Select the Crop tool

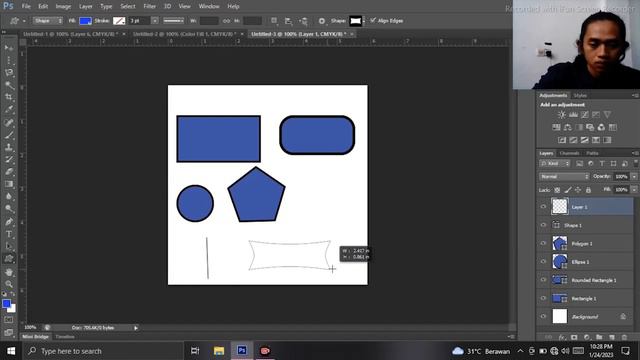9,97
